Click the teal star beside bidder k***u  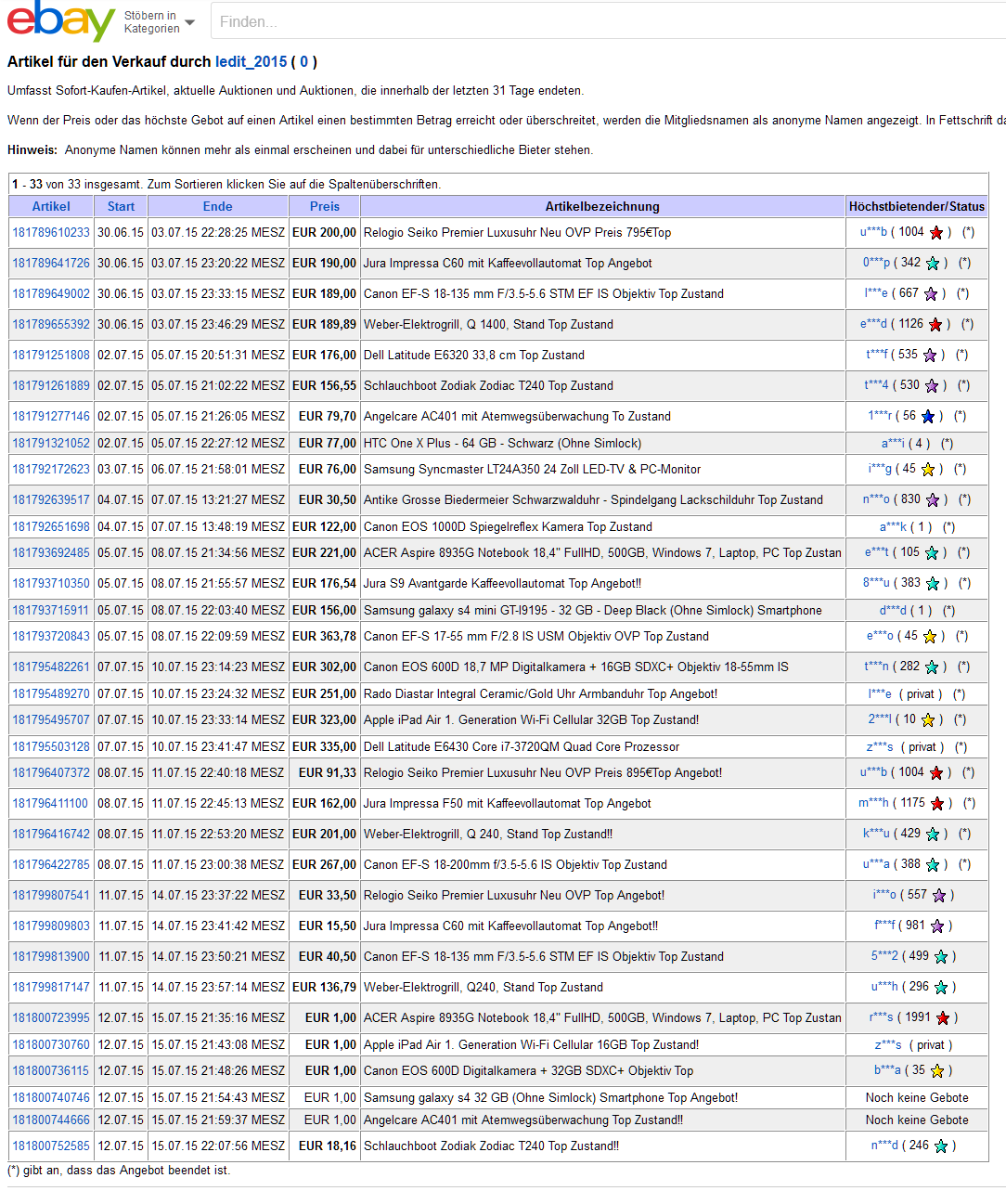[x=933, y=835]
